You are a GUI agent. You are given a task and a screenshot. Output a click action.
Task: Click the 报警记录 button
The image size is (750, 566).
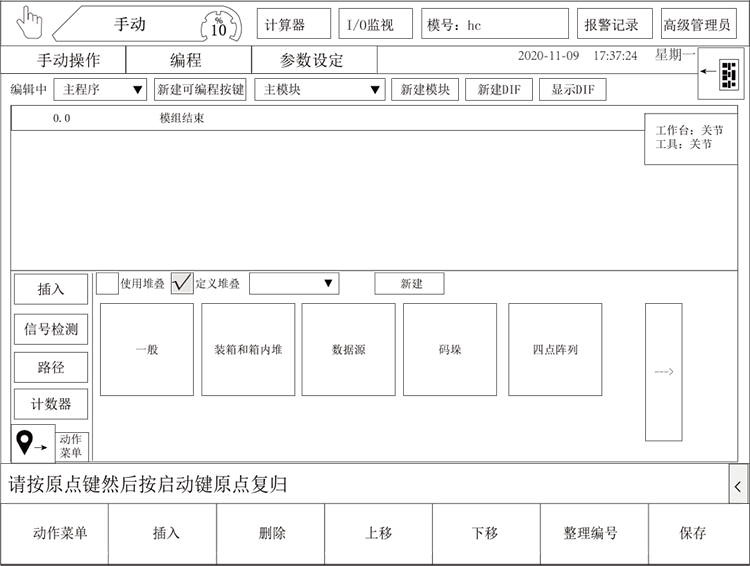click(611, 25)
